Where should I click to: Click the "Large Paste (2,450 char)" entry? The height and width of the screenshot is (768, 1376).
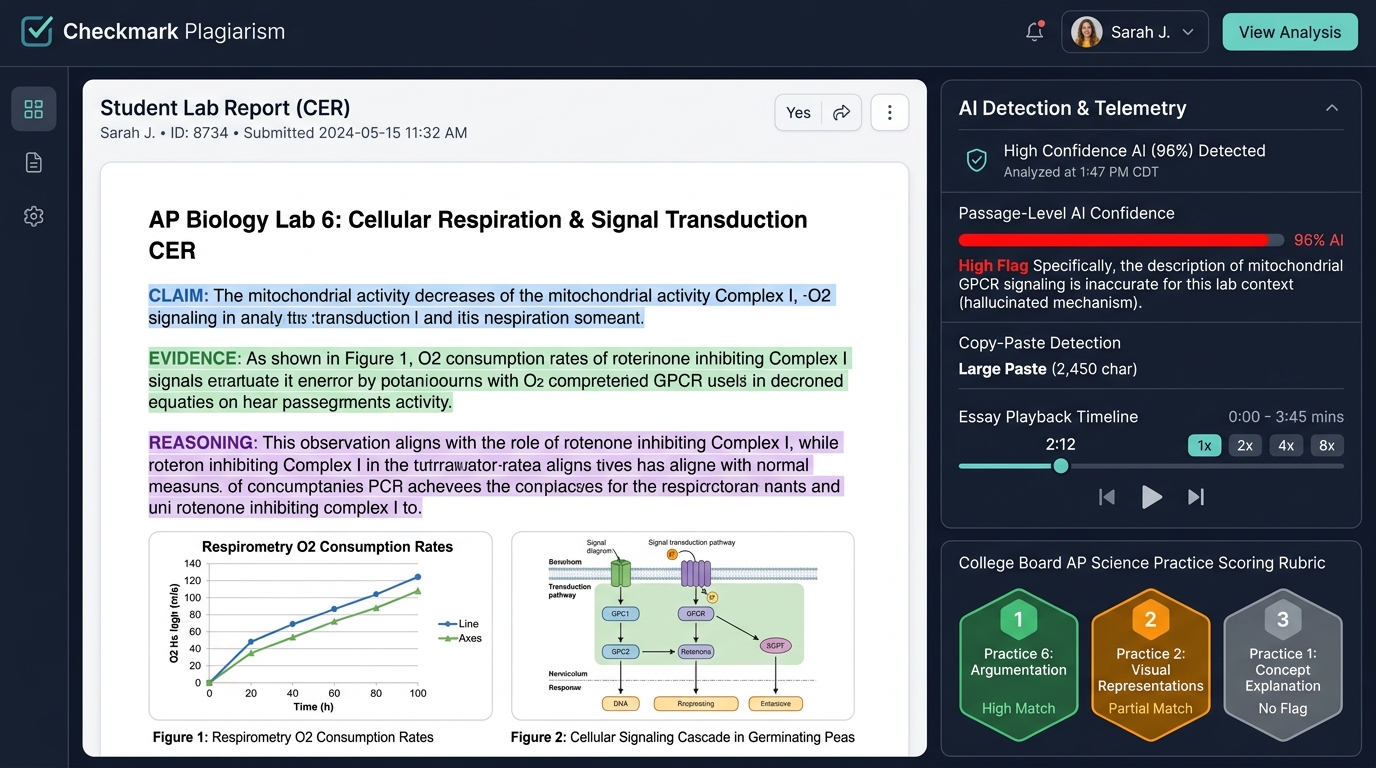(1048, 369)
